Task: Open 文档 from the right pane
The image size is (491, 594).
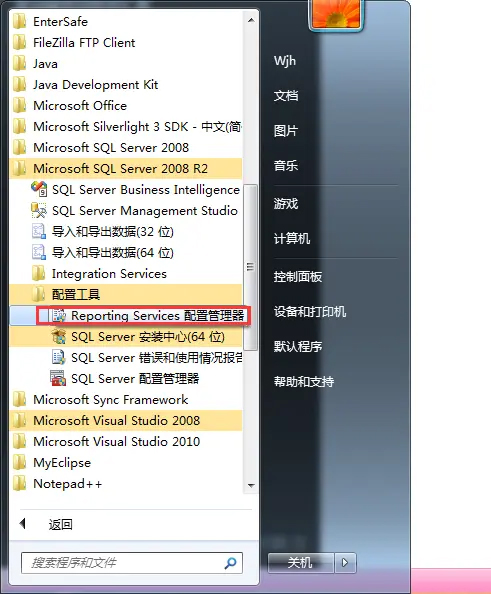Action: (286, 95)
